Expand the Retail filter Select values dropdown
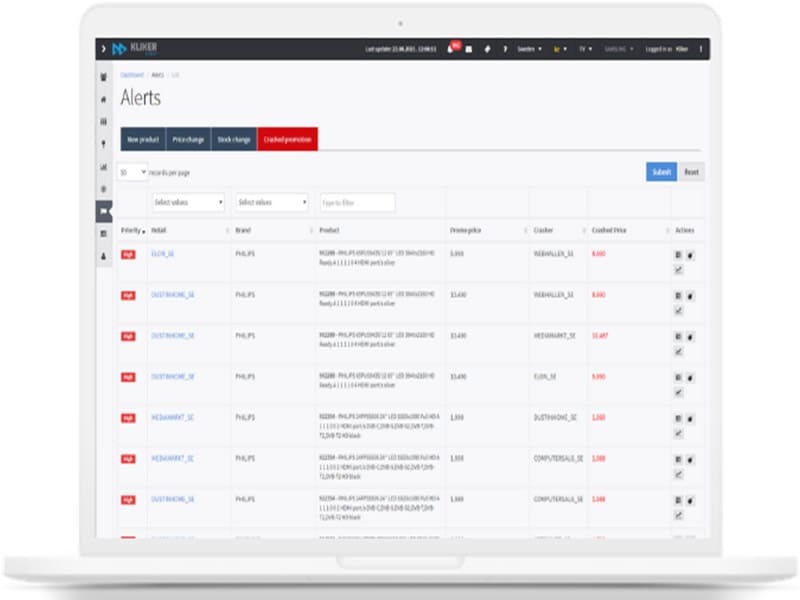The height and width of the screenshot is (600, 800). point(188,202)
